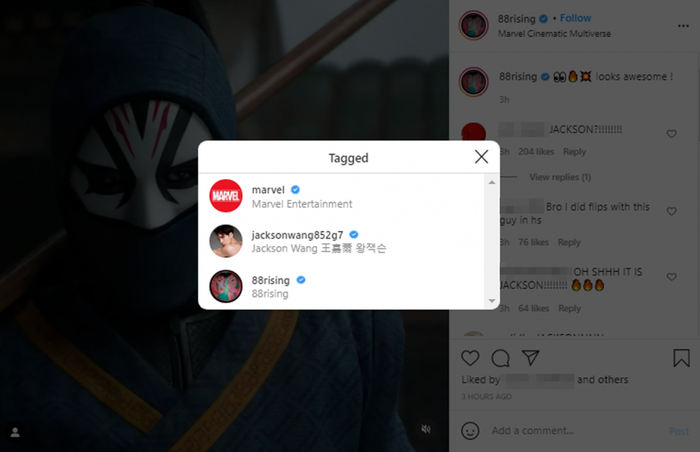
Task: Share post via paper plane icon
Action: [531, 358]
